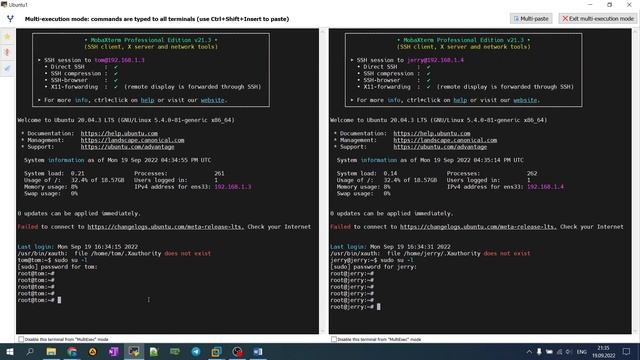
Task: Click IPv4 address 192.168.1.4 in jerry terminal
Action: (545, 187)
